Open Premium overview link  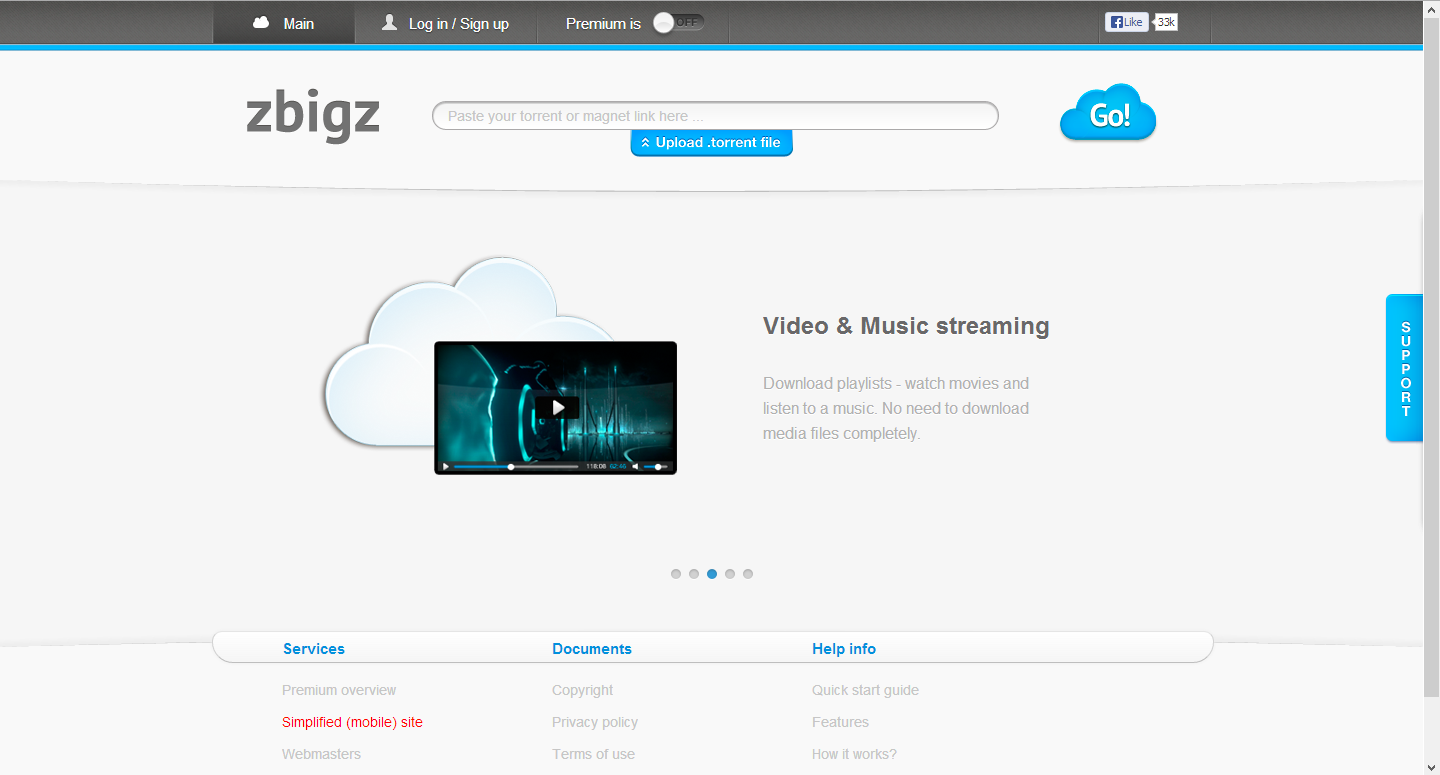[339, 690]
